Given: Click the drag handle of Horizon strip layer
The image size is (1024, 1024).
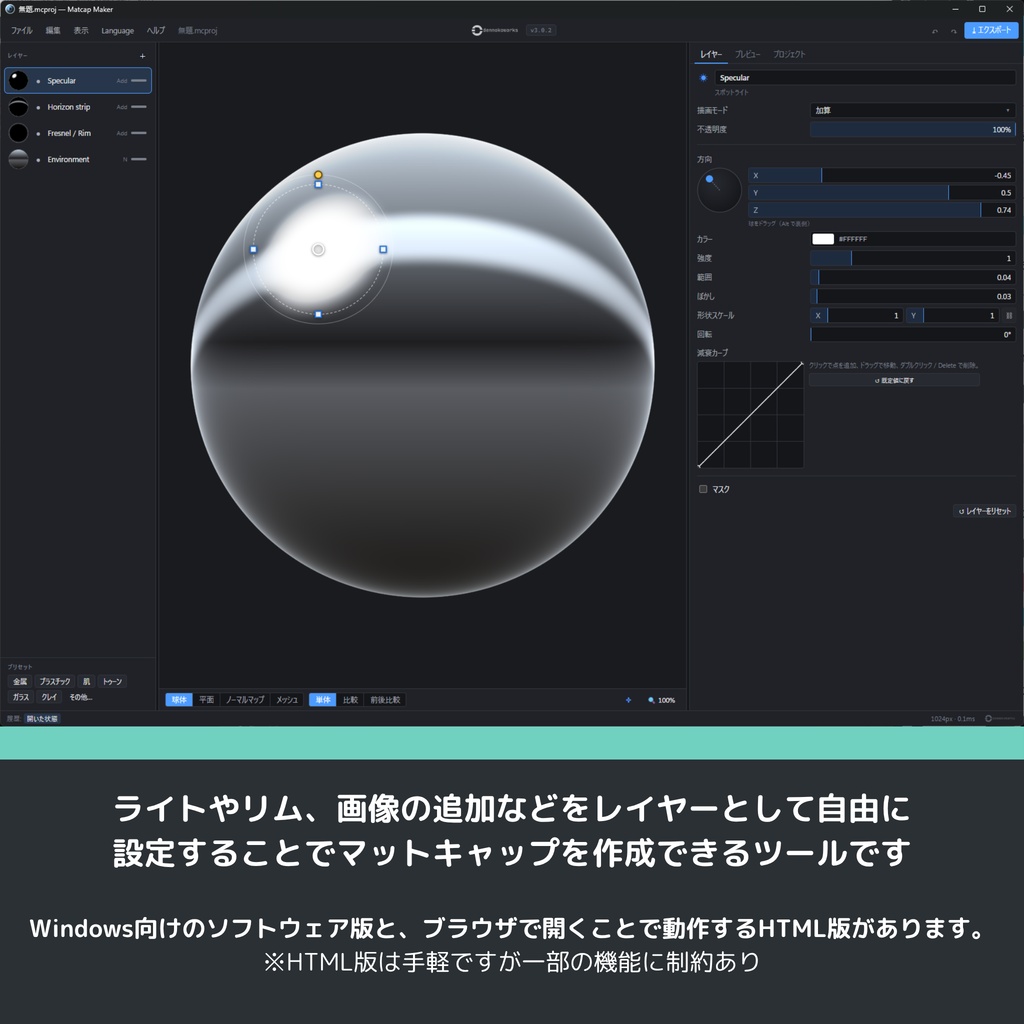Looking at the screenshot, I should point(138,106).
